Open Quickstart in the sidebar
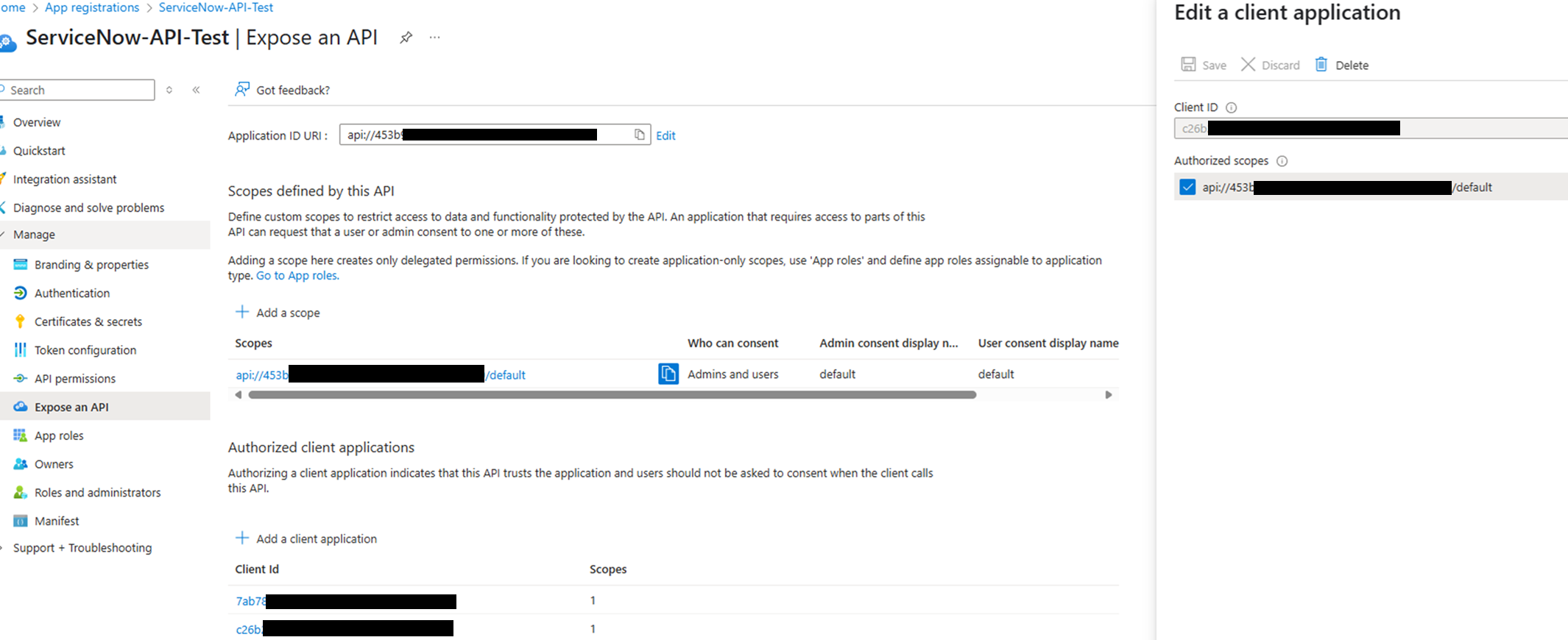The image size is (1568, 640). point(39,151)
